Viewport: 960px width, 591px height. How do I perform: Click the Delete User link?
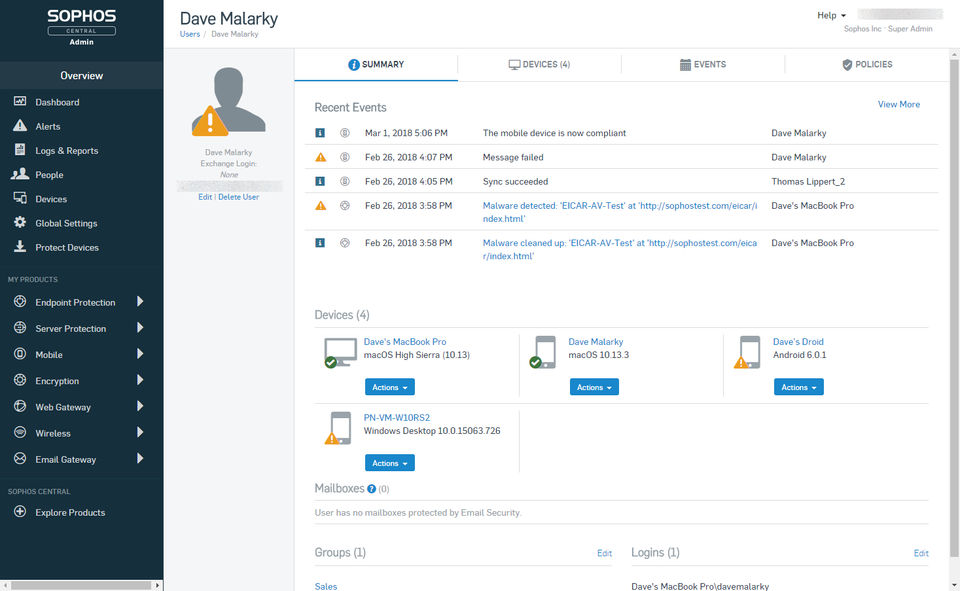pos(238,197)
